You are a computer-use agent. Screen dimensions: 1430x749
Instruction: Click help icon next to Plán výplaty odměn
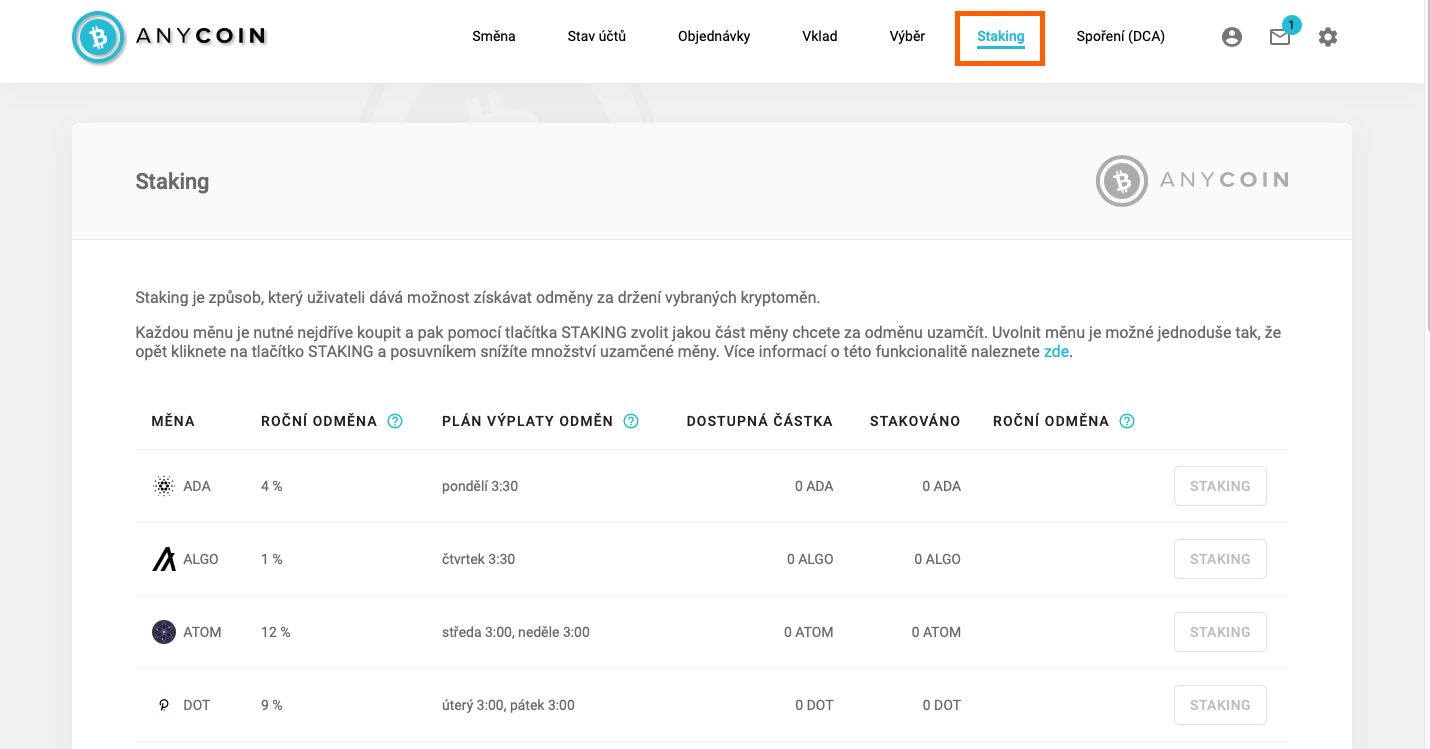tap(631, 421)
